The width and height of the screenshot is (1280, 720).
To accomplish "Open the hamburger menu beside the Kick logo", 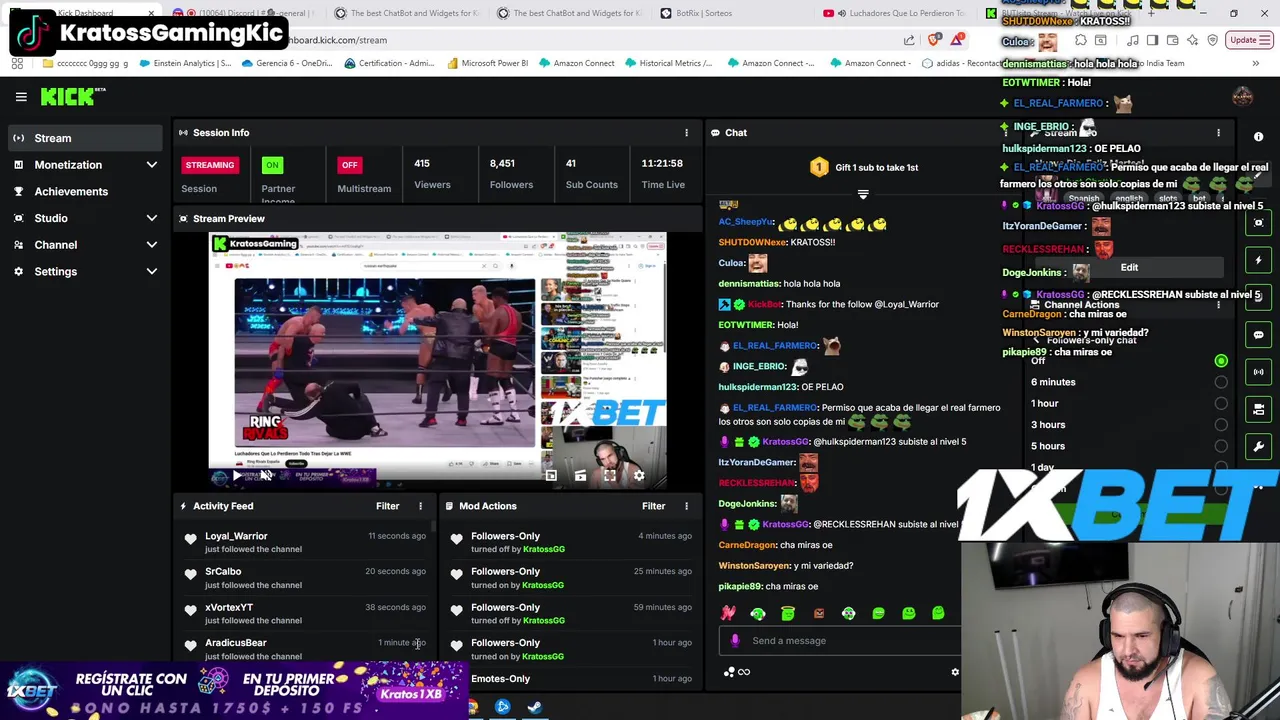I will 21,97.
